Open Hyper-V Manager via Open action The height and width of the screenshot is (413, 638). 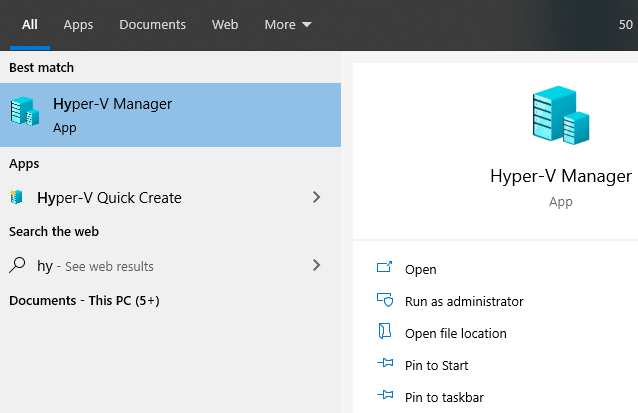420,270
